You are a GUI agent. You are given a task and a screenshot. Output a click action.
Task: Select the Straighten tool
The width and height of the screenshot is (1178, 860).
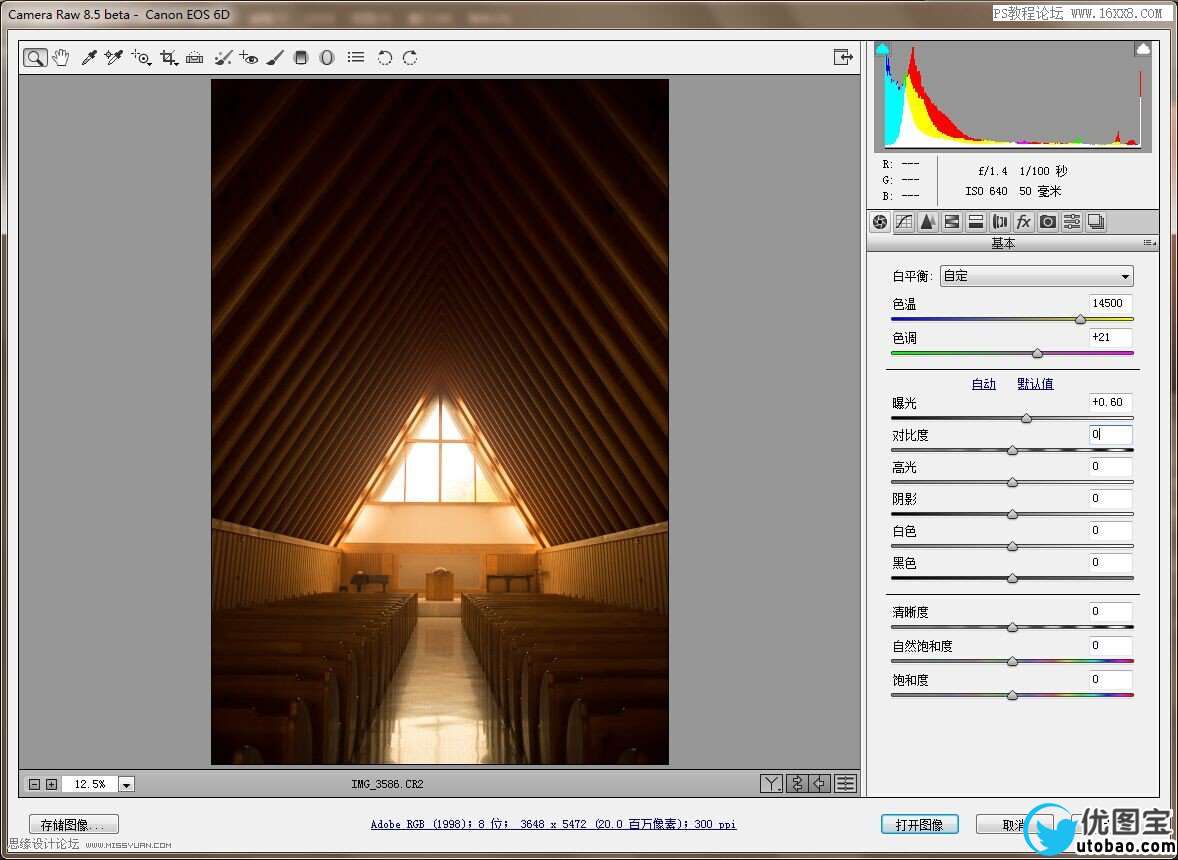click(195, 58)
